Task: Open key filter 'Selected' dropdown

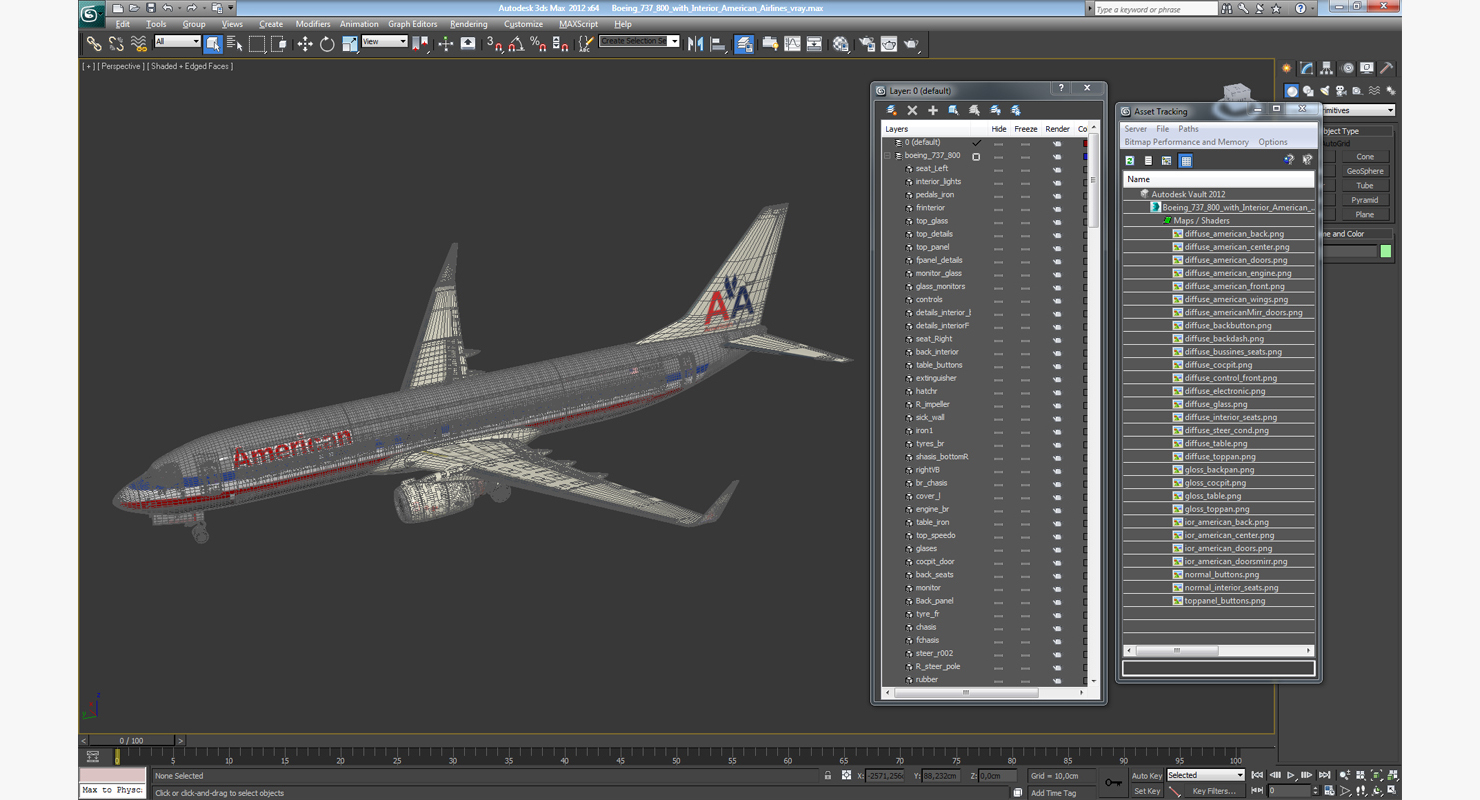Action: [1206, 775]
